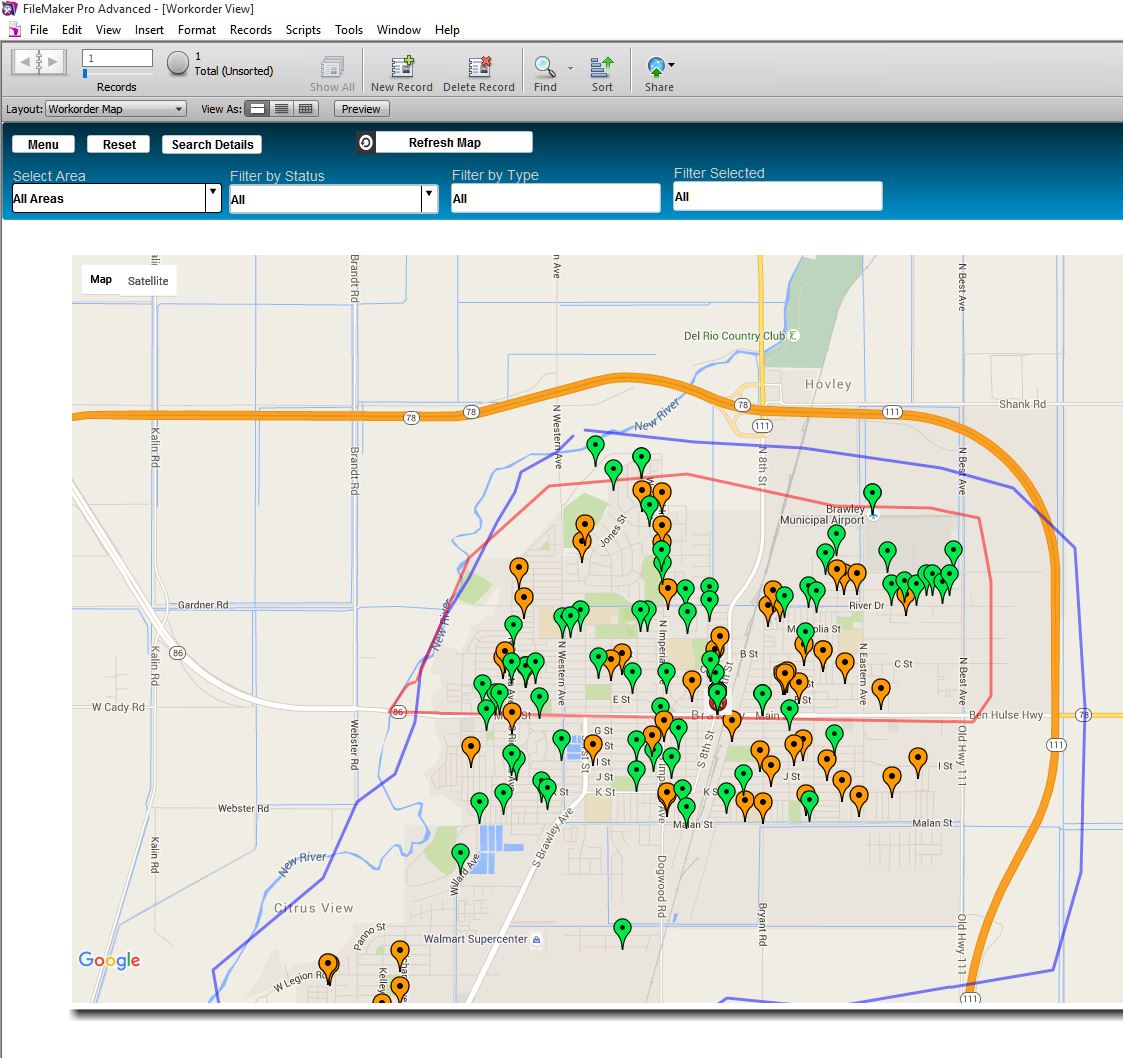Select the Map view type
1123x1058 pixels.
point(101,279)
